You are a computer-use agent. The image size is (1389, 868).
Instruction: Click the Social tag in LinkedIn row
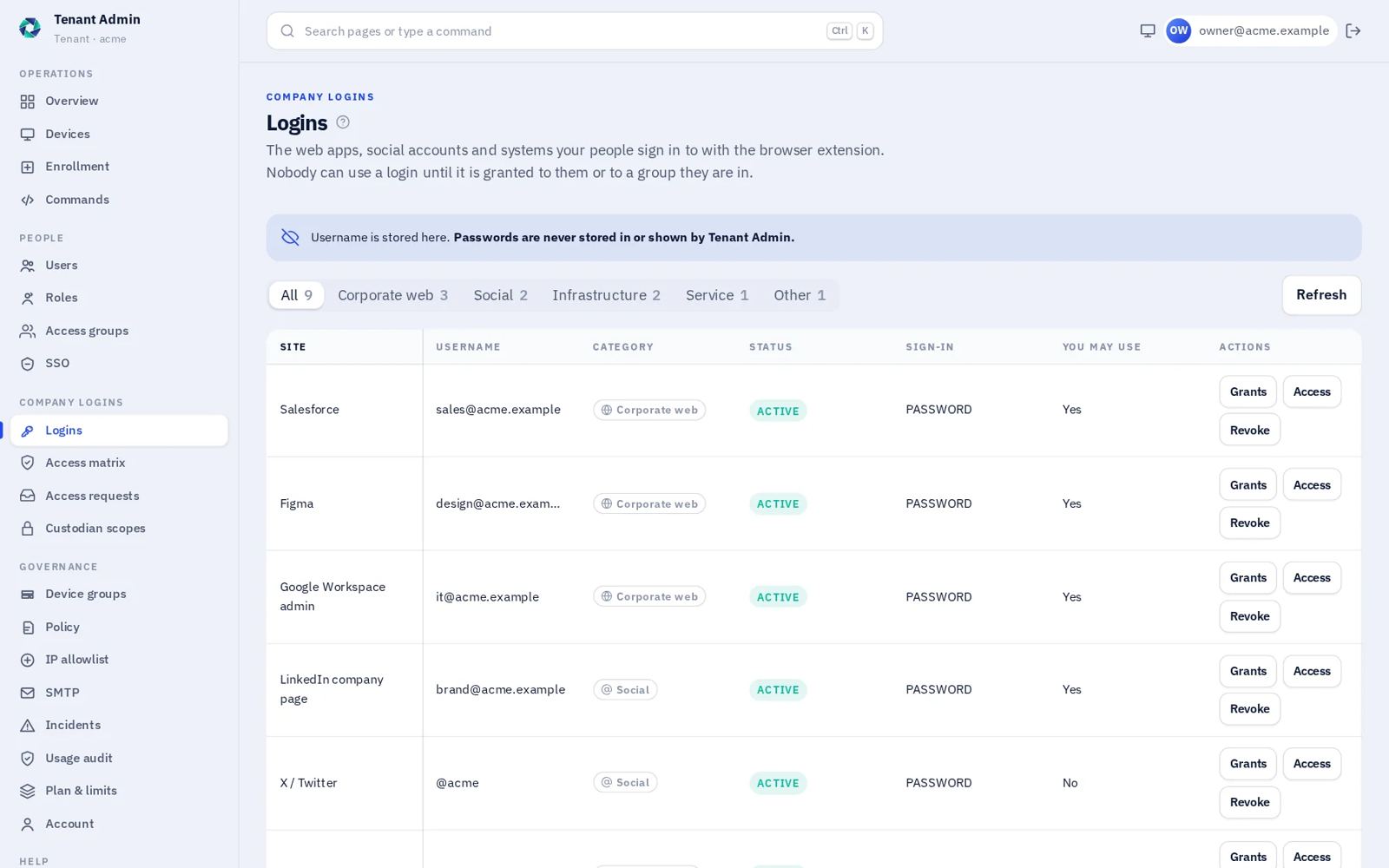tap(625, 690)
